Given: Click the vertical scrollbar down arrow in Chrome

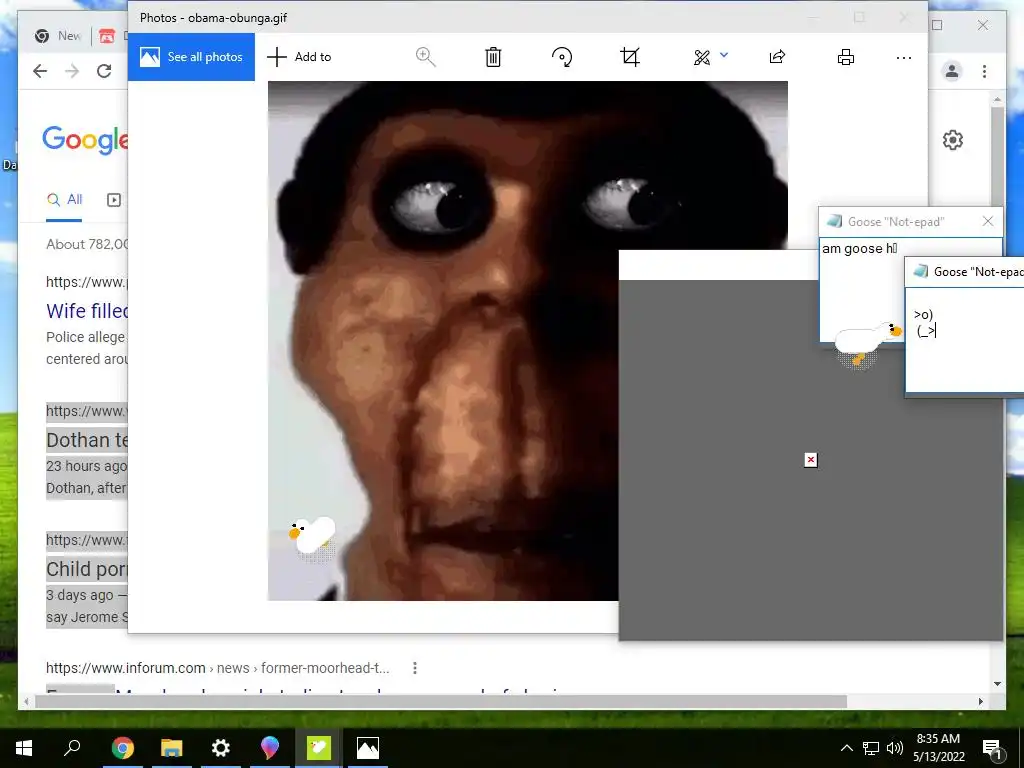Looking at the screenshot, I should (997, 684).
